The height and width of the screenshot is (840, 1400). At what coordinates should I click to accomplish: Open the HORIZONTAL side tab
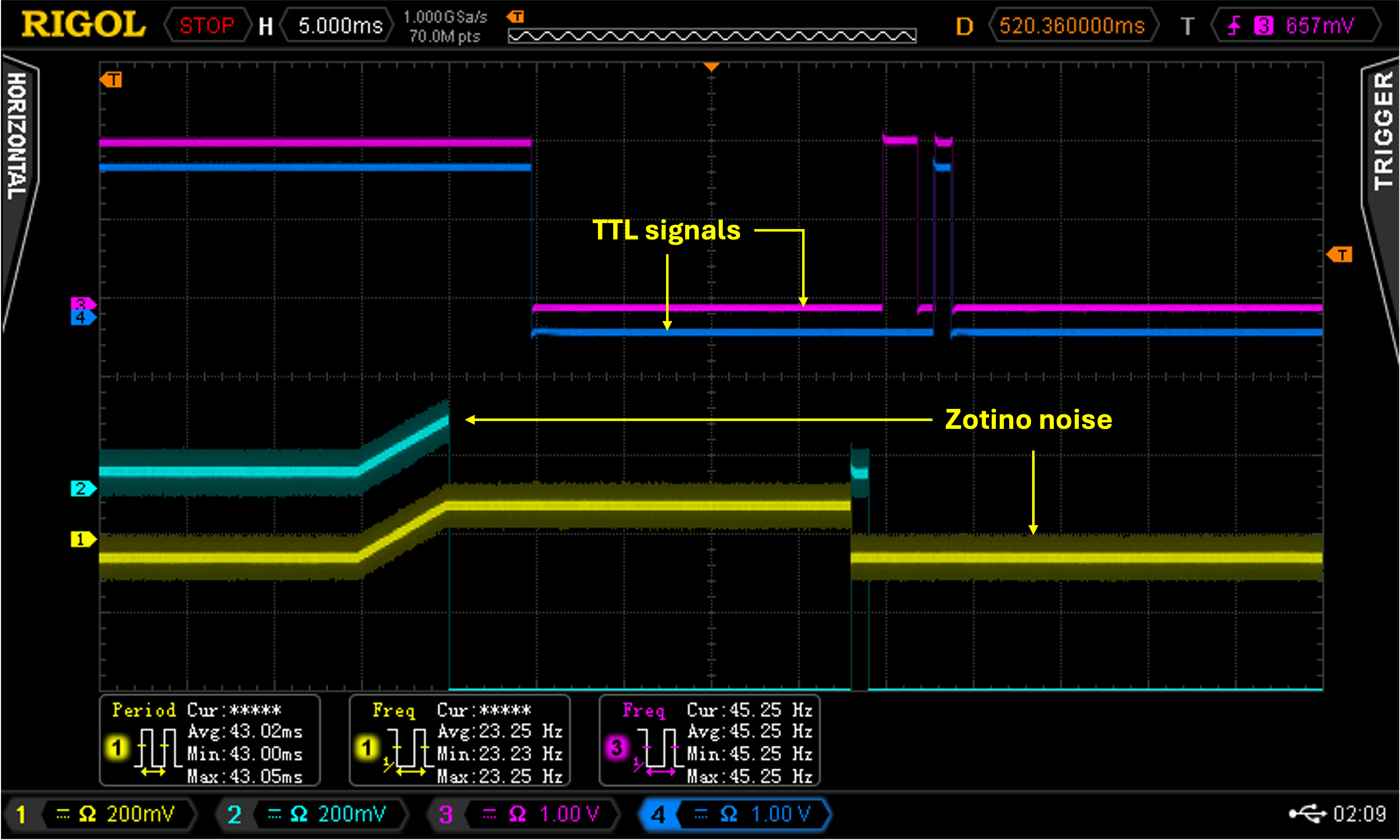17,136
